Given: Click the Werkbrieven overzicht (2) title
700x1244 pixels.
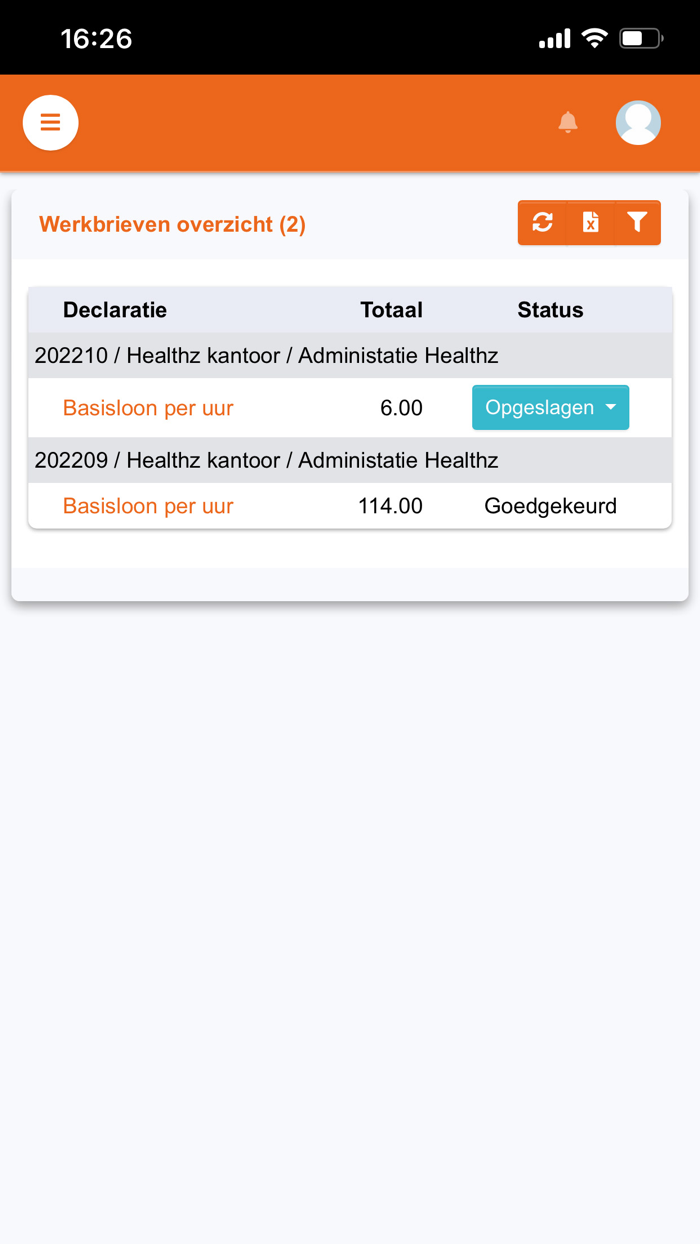Looking at the screenshot, I should [x=172, y=224].
